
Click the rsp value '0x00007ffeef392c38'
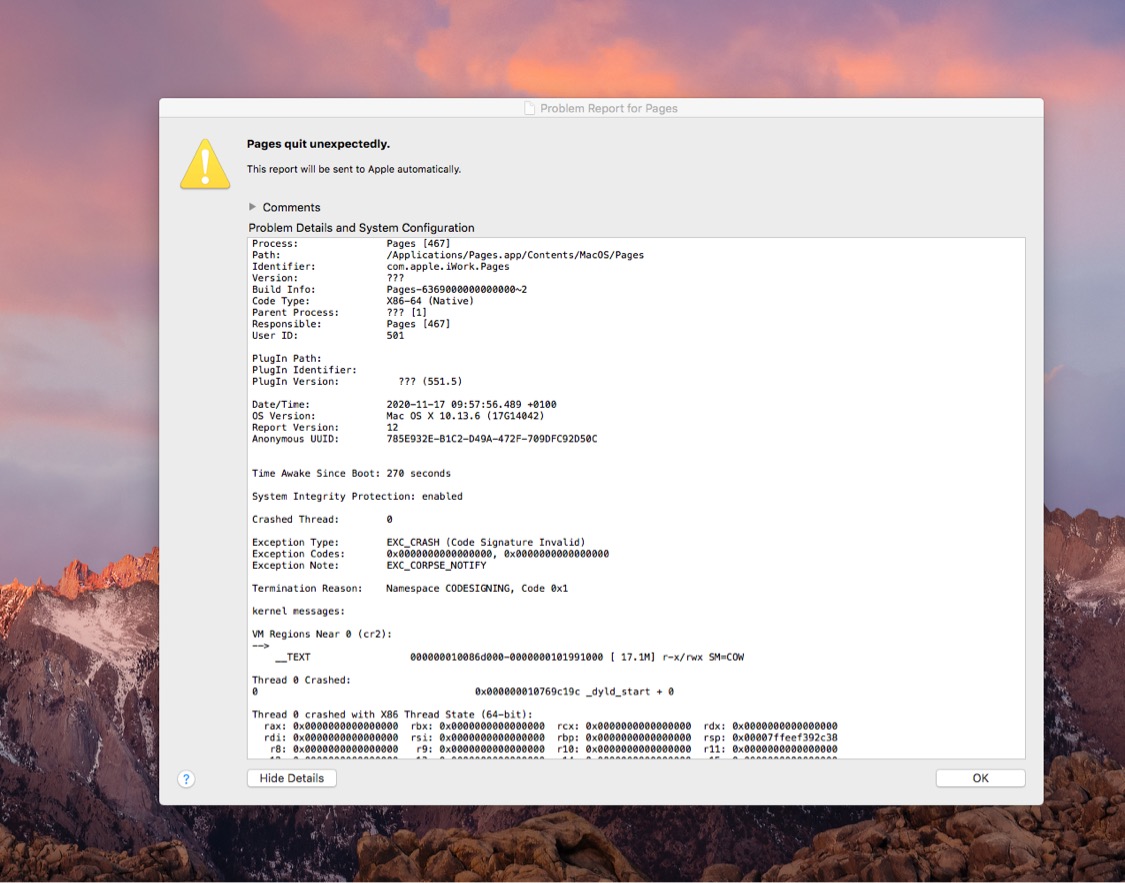[x=785, y=737]
